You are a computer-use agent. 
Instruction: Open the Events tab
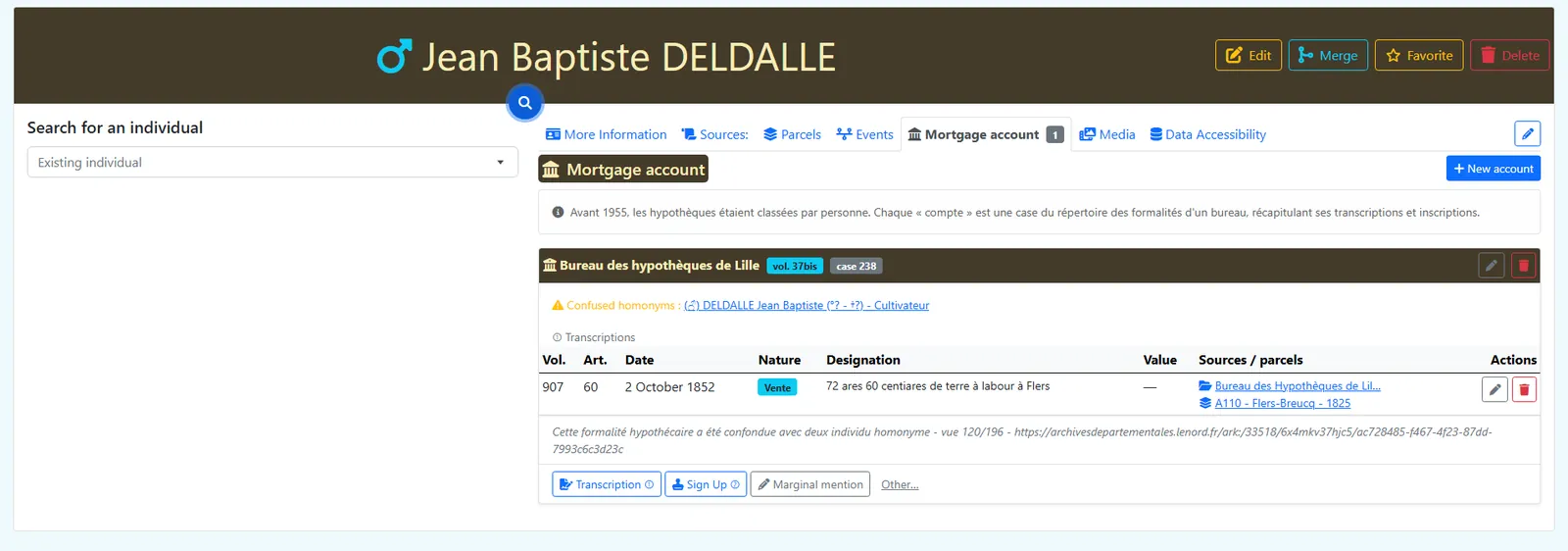tap(864, 134)
